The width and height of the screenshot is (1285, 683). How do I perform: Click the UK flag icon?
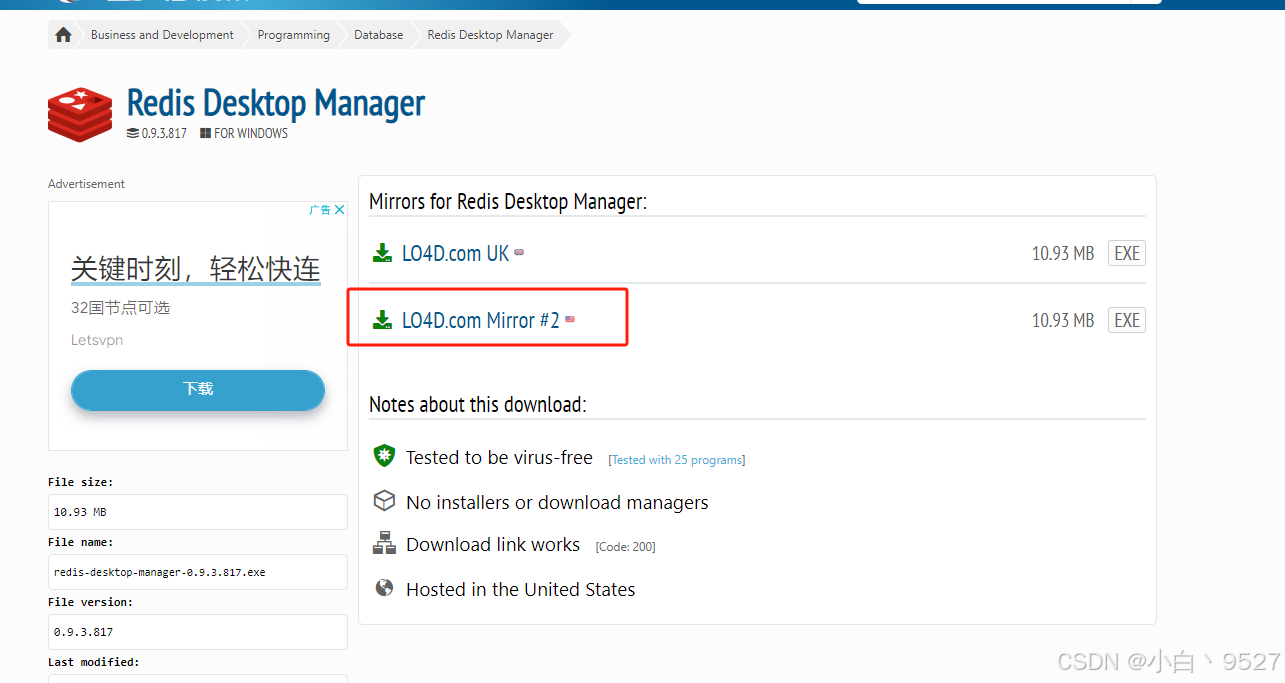click(519, 253)
